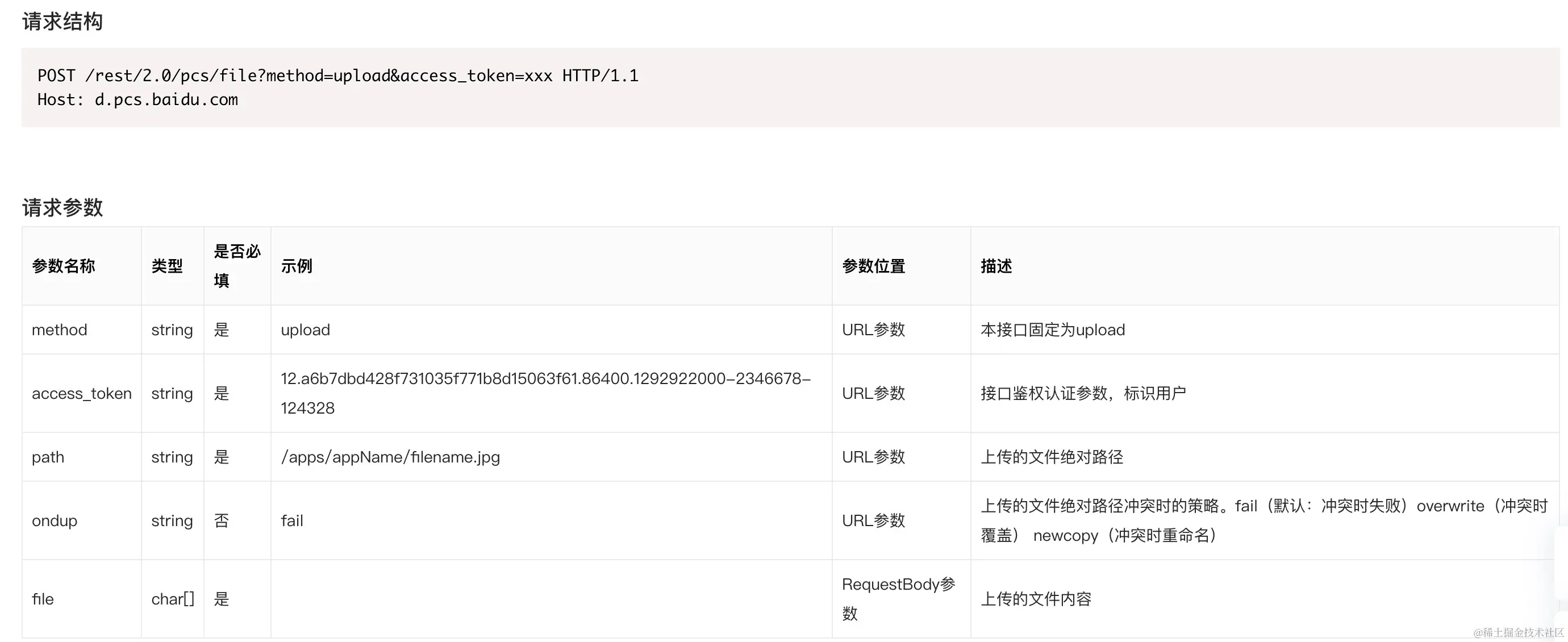The width and height of the screenshot is (1568, 642).
Task: Select the ondup parameter name cell
Action: tap(55, 521)
